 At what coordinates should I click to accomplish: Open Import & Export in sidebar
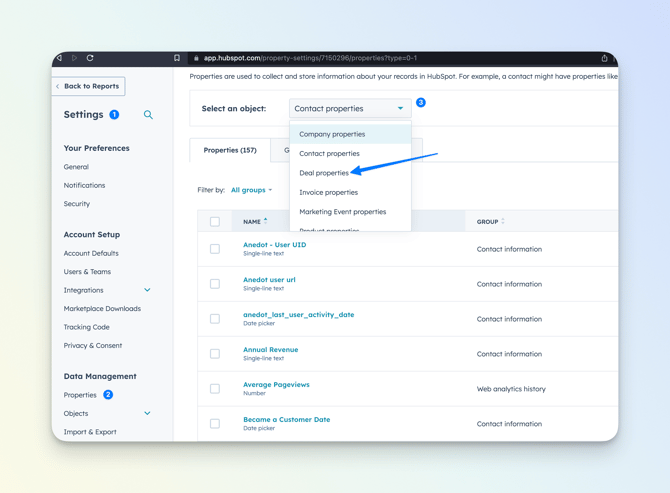click(x=90, y=432)
